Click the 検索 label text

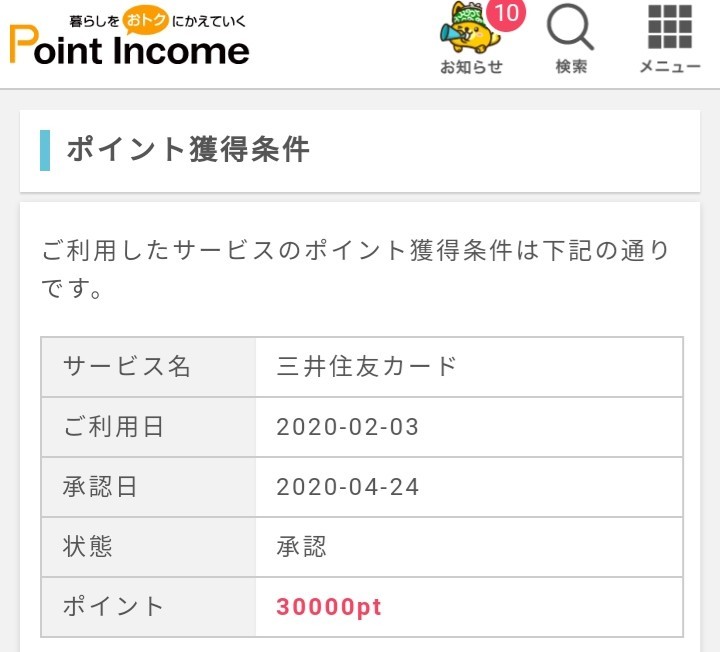coord(571,67)
